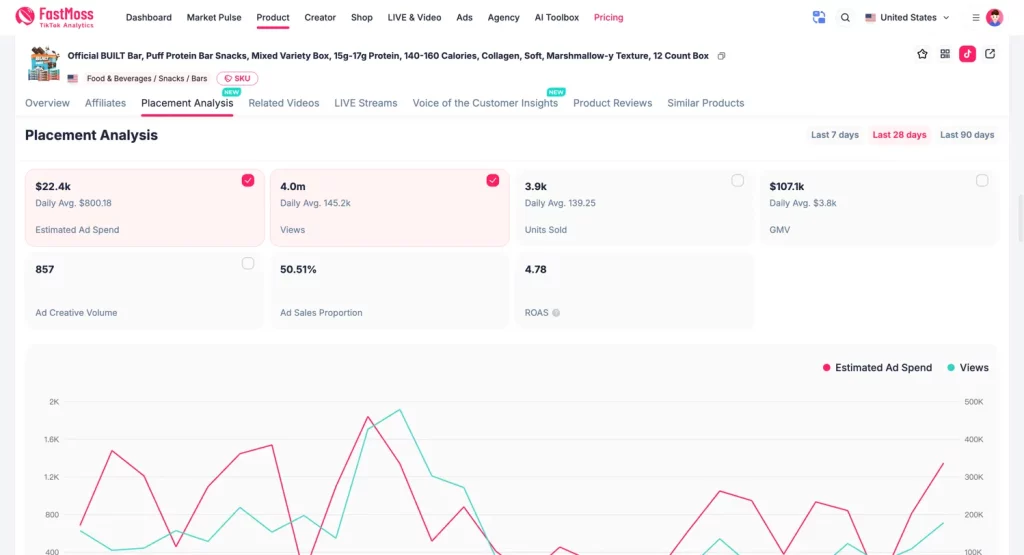This screenshot has width=1024, height=555.
Task: Click the ROAS 4.78 value
Action: 536,269
